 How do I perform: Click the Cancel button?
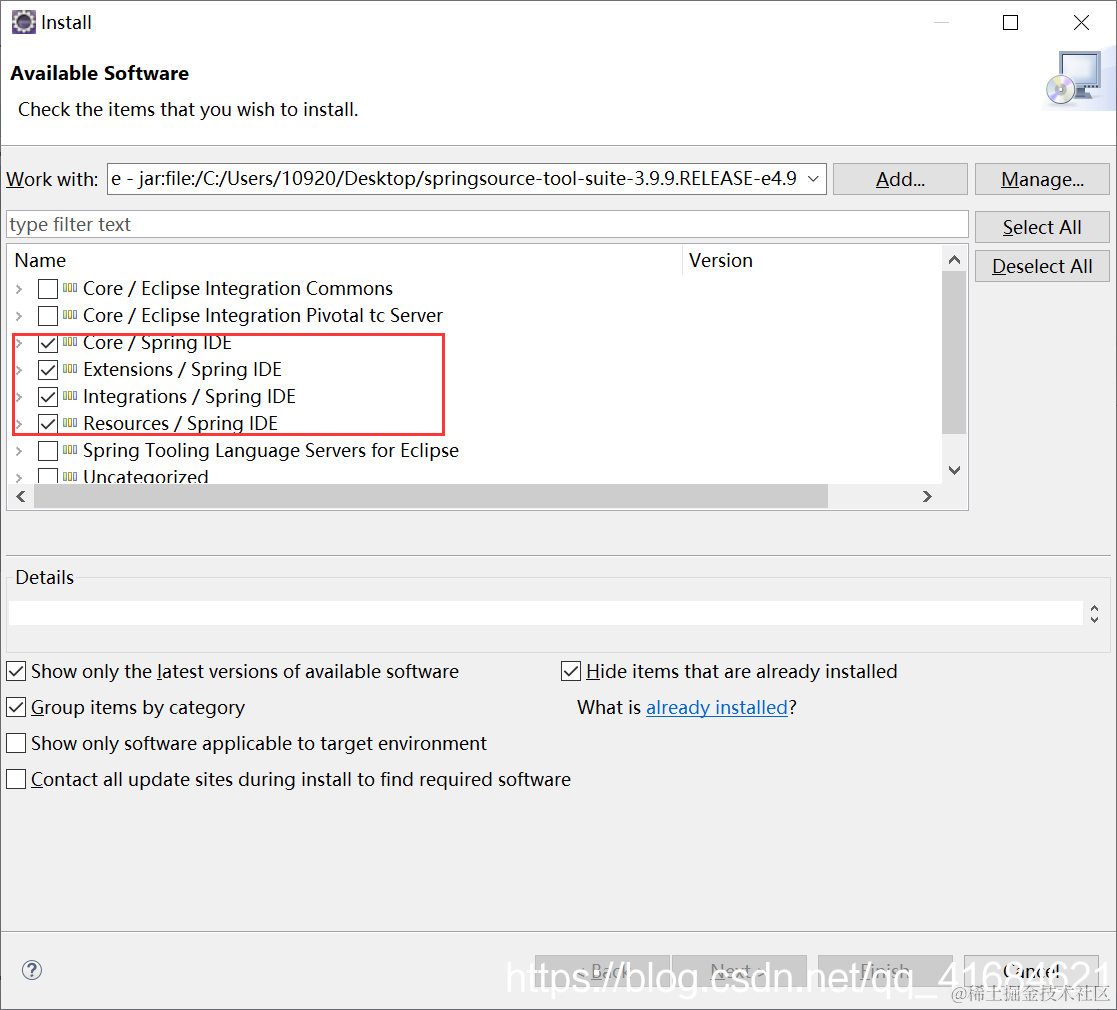(1031, 970)
